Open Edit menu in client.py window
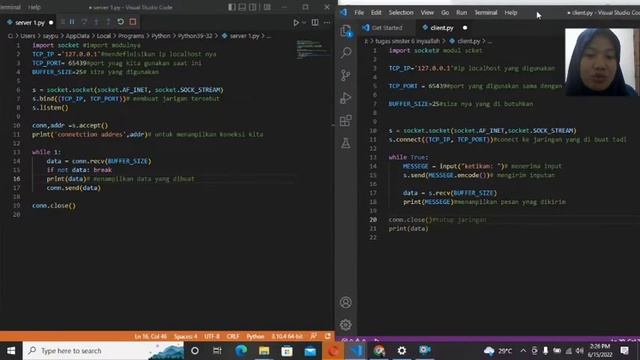640x360 pixels. click(376, 13)
